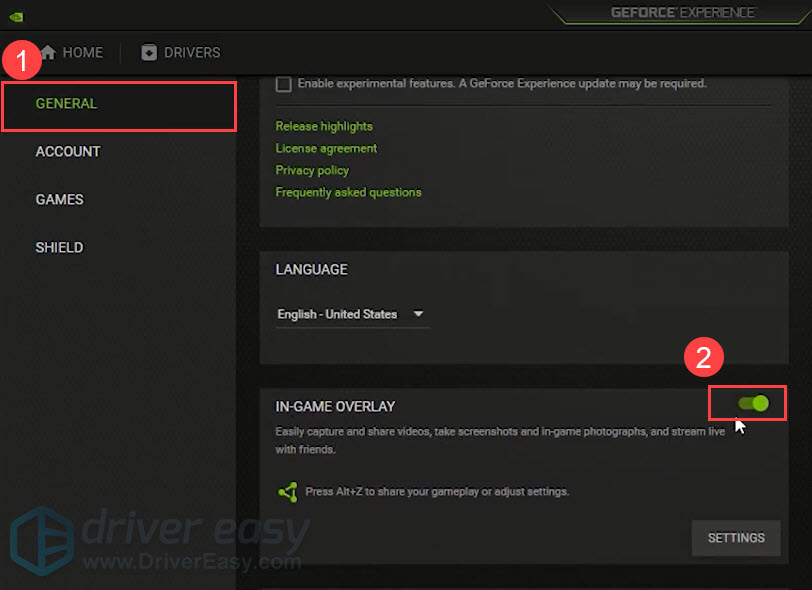The width and height of the screenshot is (812, 590).
Task: Expand the language dropdown arrow
Action: [x=418, y=314]
